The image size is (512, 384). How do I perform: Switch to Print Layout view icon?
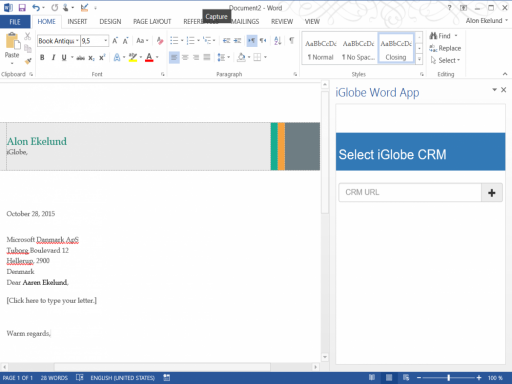click(389, 377)
